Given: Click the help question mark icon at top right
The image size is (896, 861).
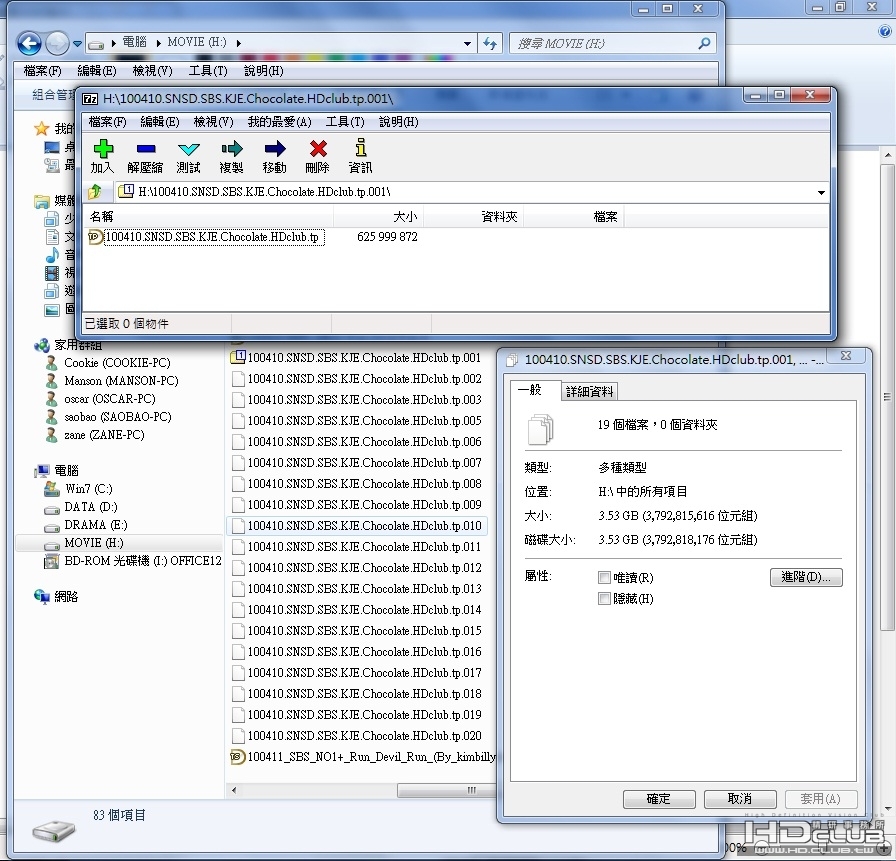Looking at the screenshot, I should tap(885, 31).
